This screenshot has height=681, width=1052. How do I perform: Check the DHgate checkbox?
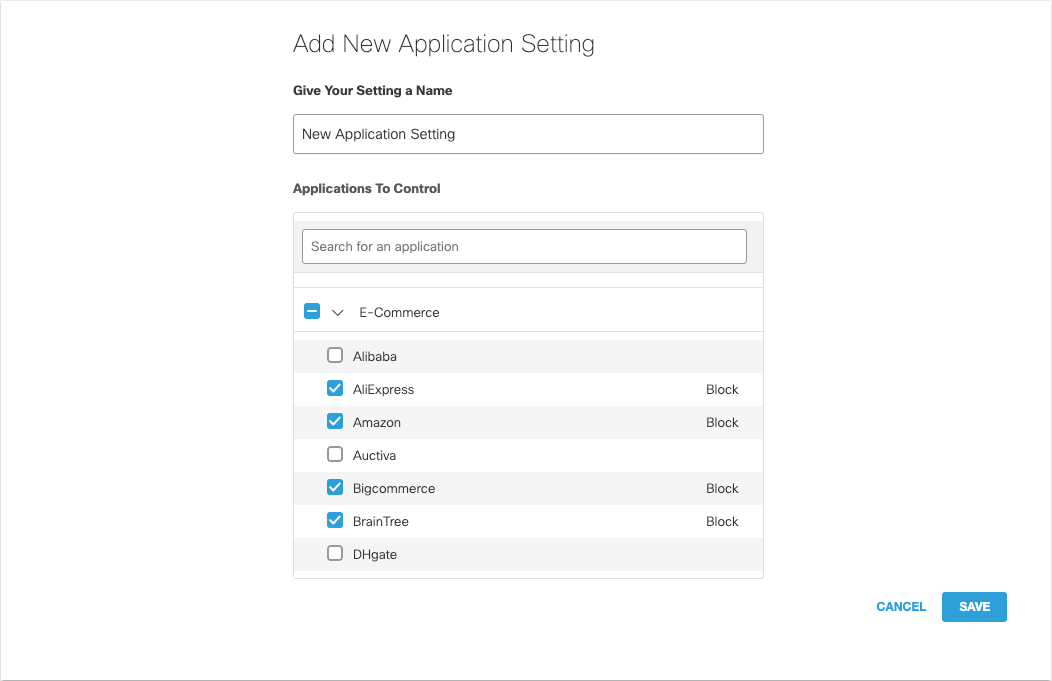(335, 553)
